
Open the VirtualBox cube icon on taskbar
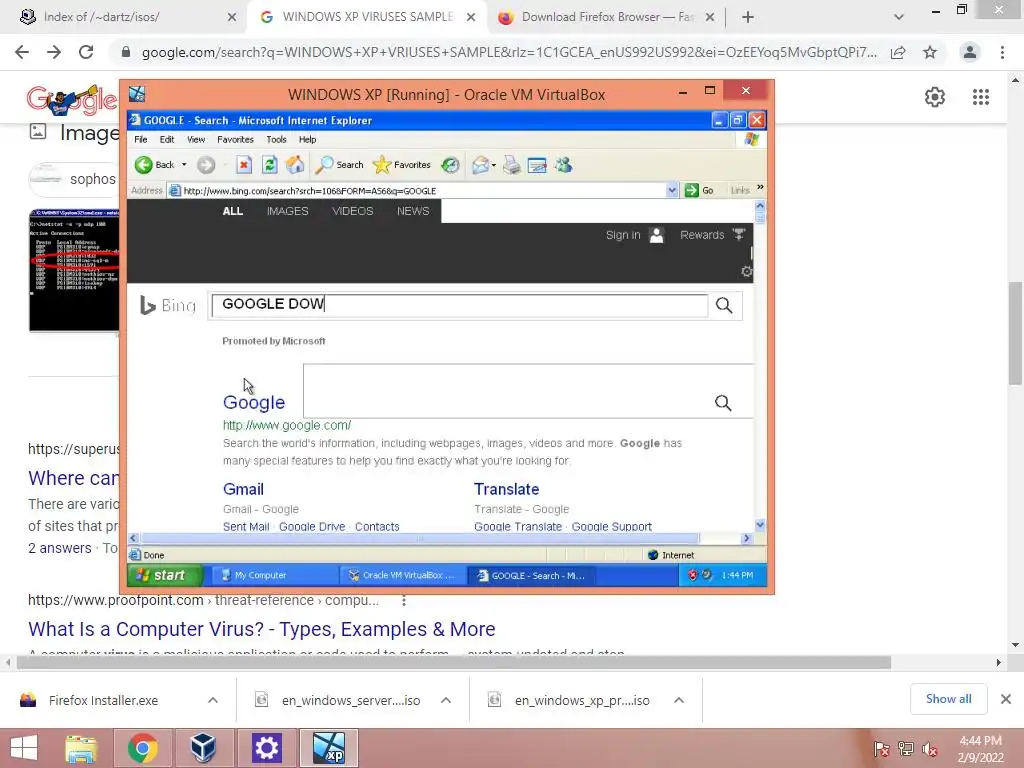203,748
